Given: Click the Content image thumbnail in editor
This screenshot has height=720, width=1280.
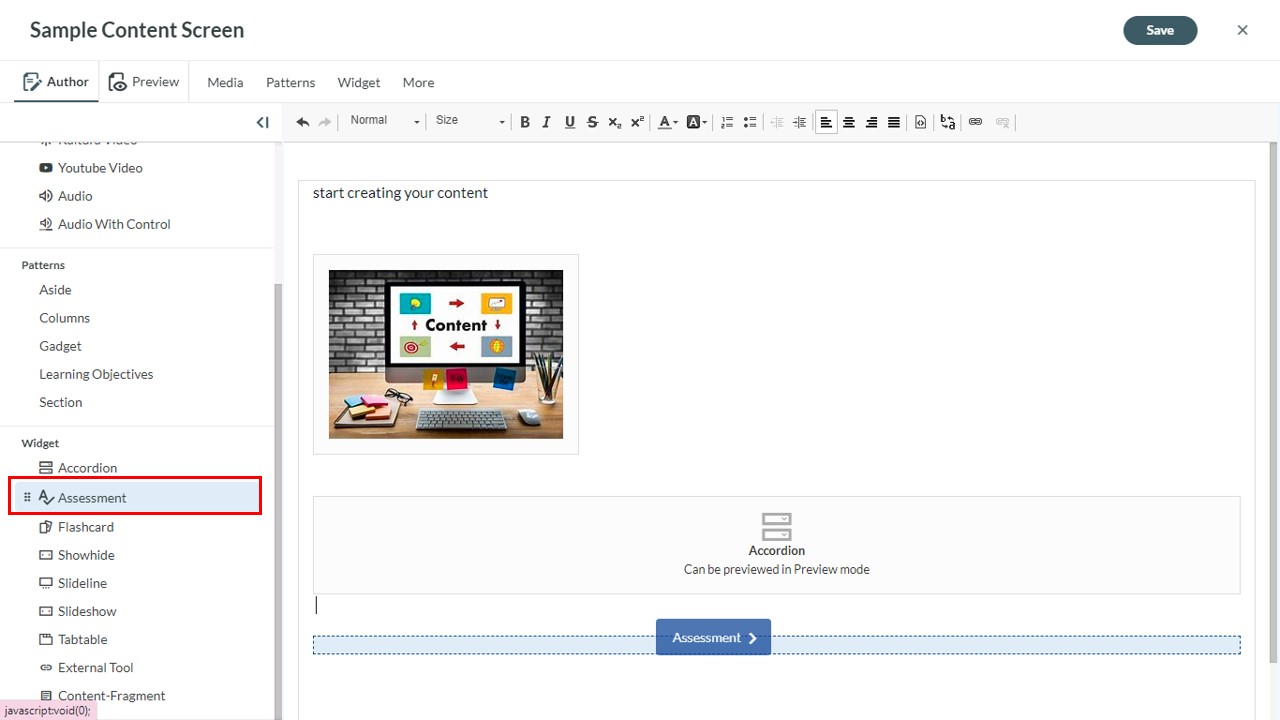Looking at the screenshot, I should click(x=446, y=354).
